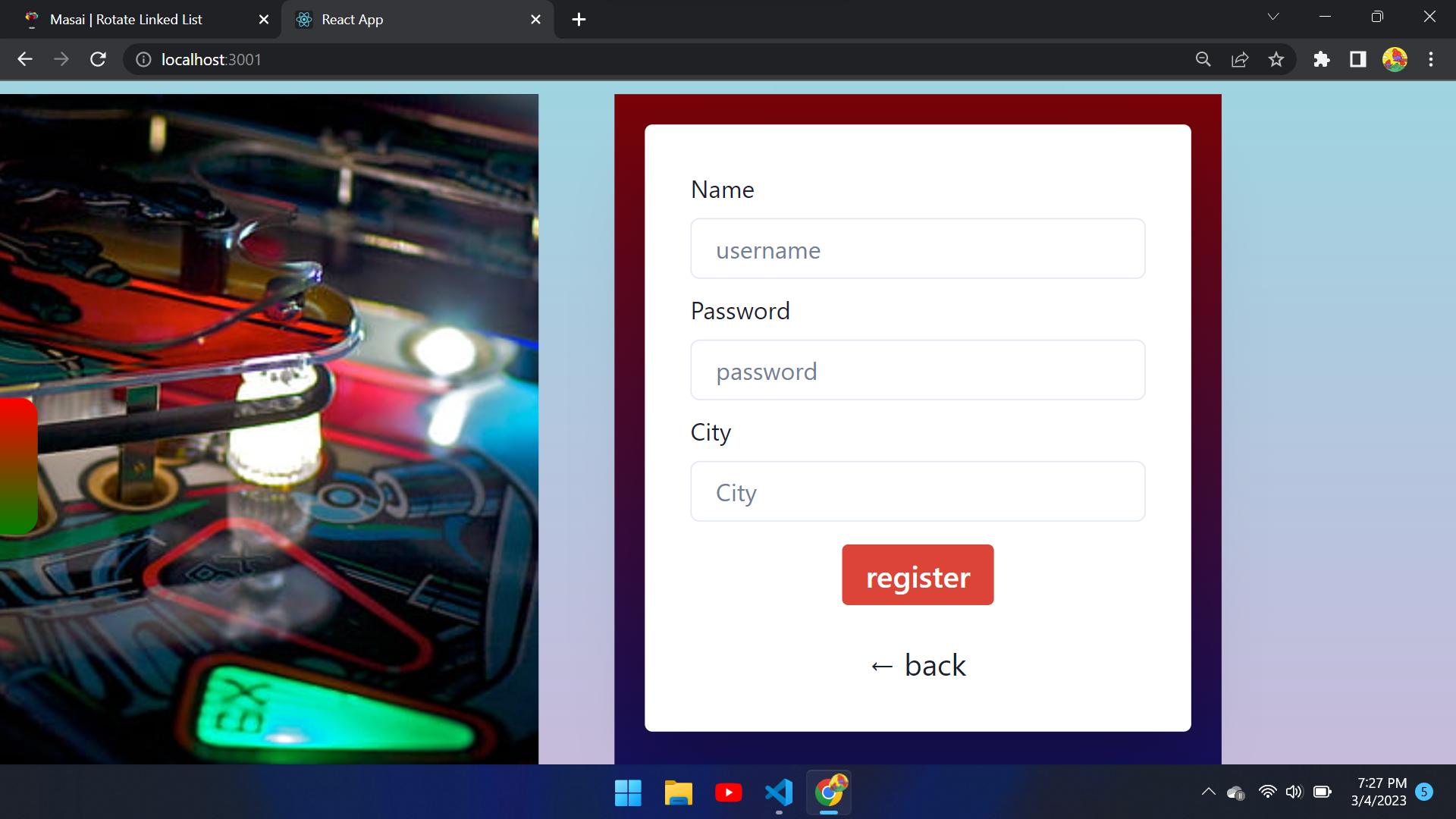Click the browser back arrow icon
1456x819 pixels.
[x=25, y=59]
